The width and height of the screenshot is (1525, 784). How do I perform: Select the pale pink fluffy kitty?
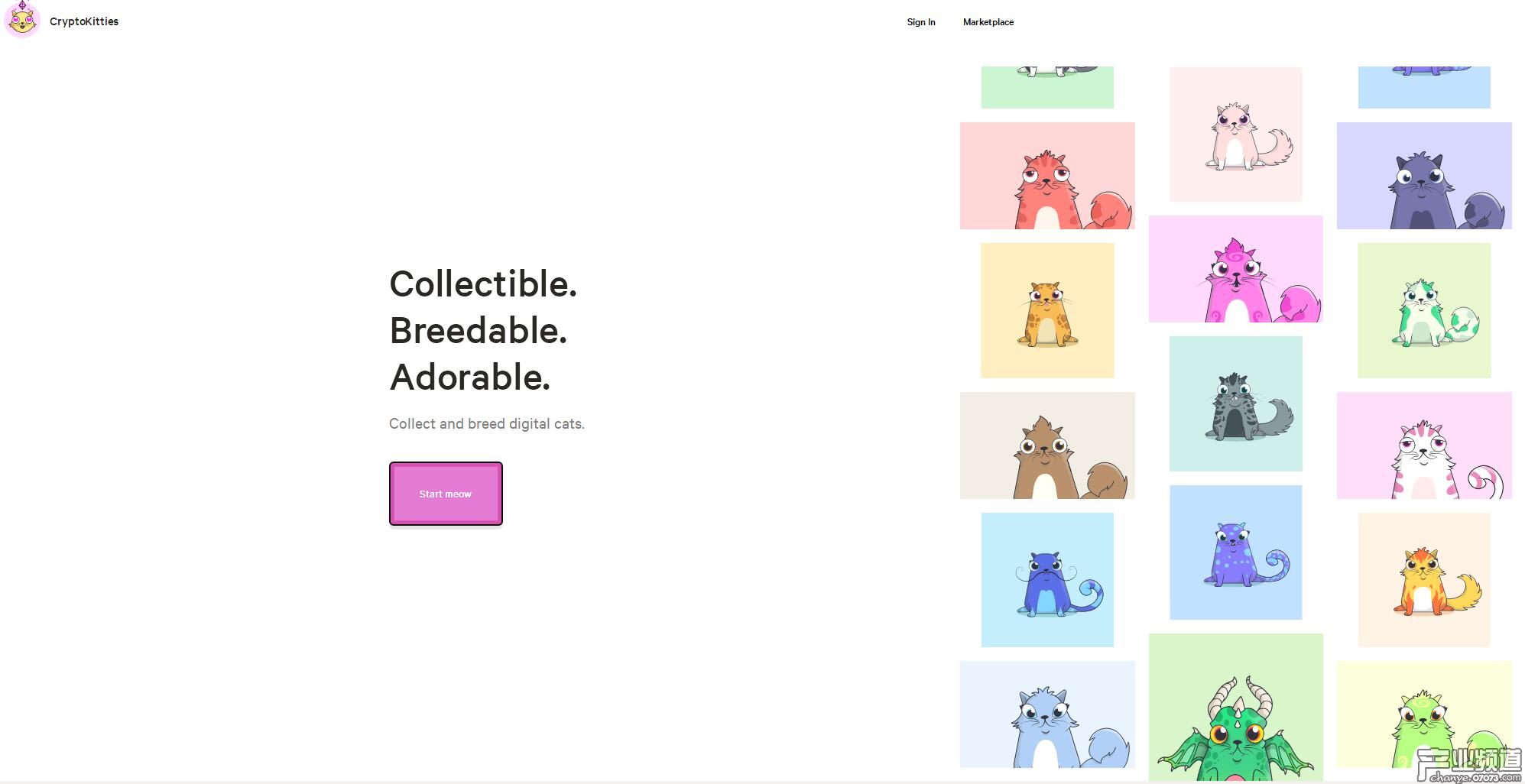pos(1235,134)
